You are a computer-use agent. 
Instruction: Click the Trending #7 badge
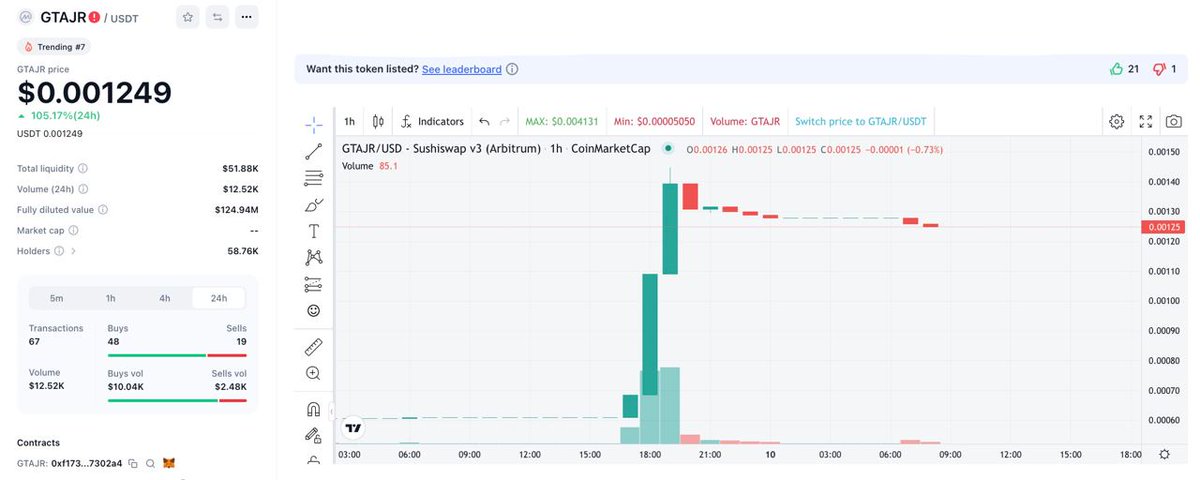pos(54,46)
